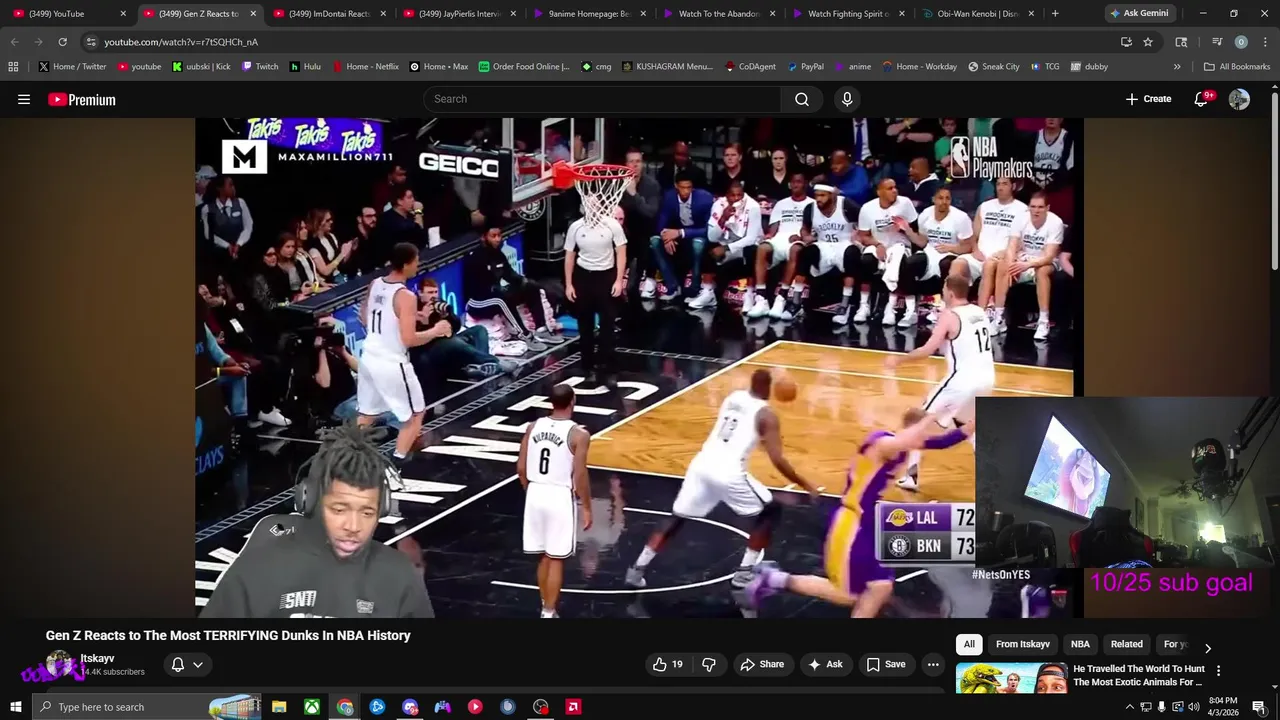
Task: Open Windows Start menu
Action: click(15, 707)
